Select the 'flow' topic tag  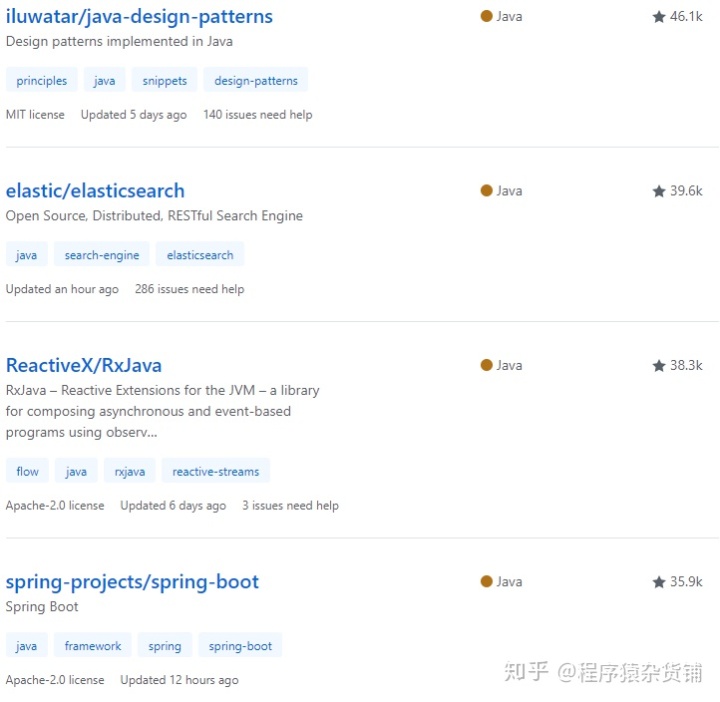[x=27, y=471]
